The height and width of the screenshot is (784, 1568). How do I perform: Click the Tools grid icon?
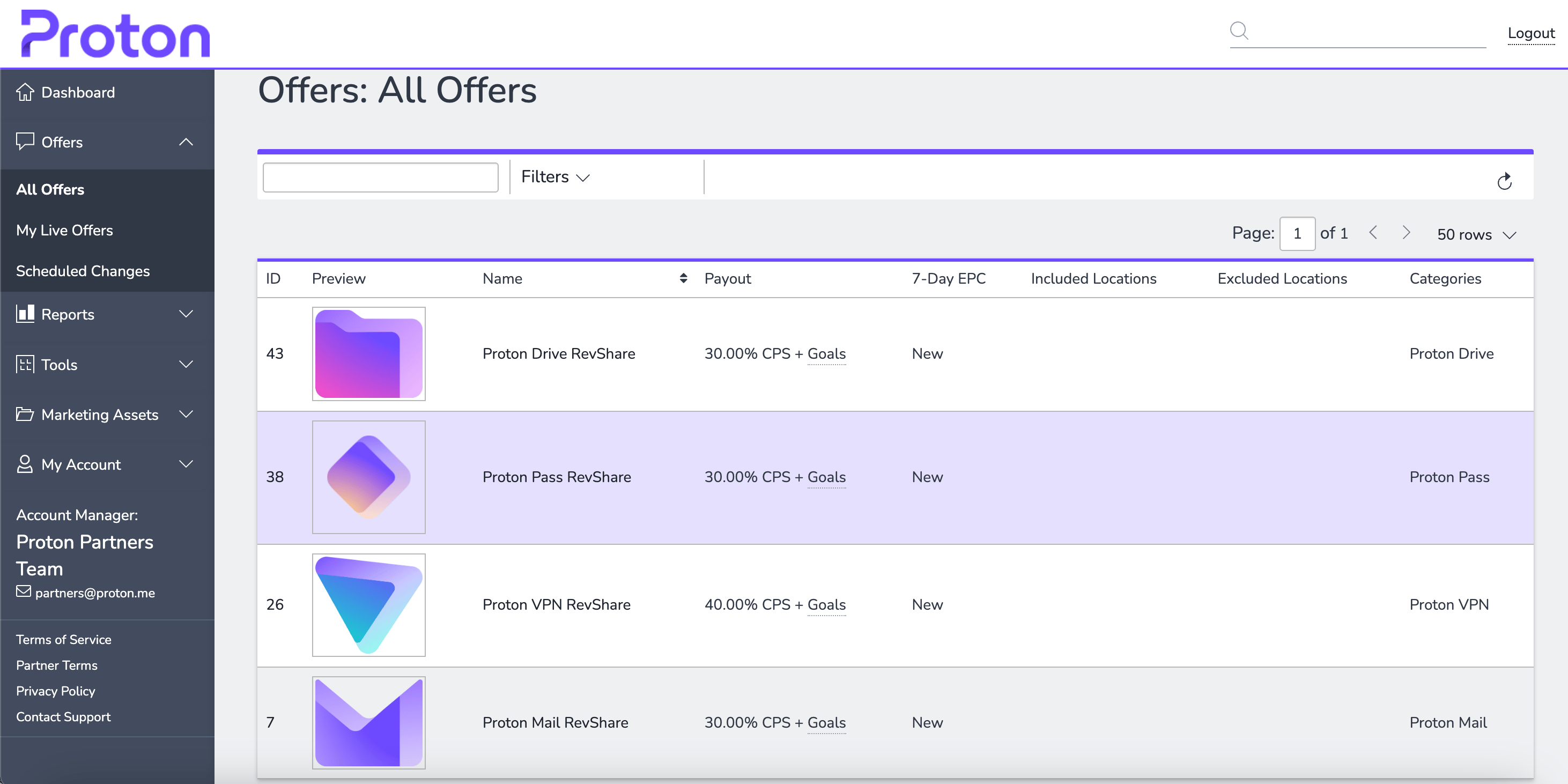coord(25,364)
